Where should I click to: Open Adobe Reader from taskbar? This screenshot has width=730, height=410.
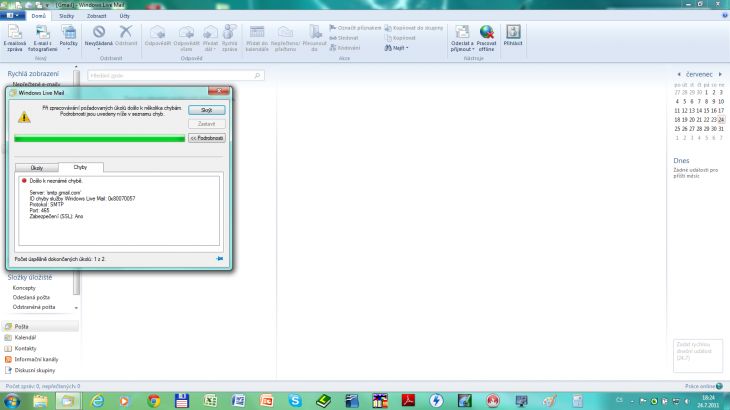408,401
